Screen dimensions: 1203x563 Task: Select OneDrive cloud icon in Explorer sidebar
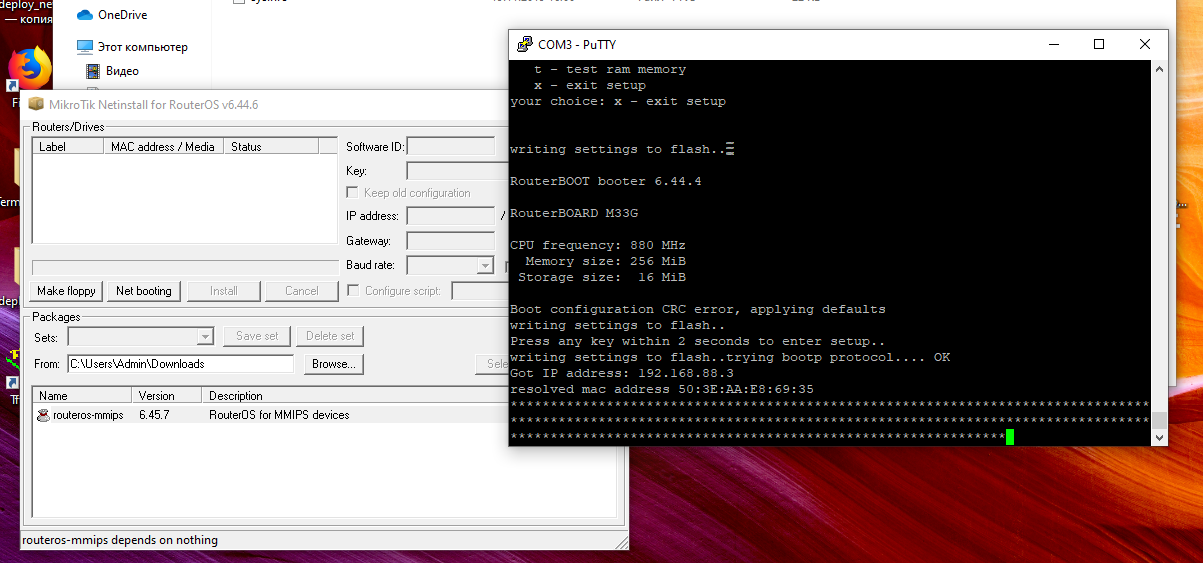click(x=85, y=15)
